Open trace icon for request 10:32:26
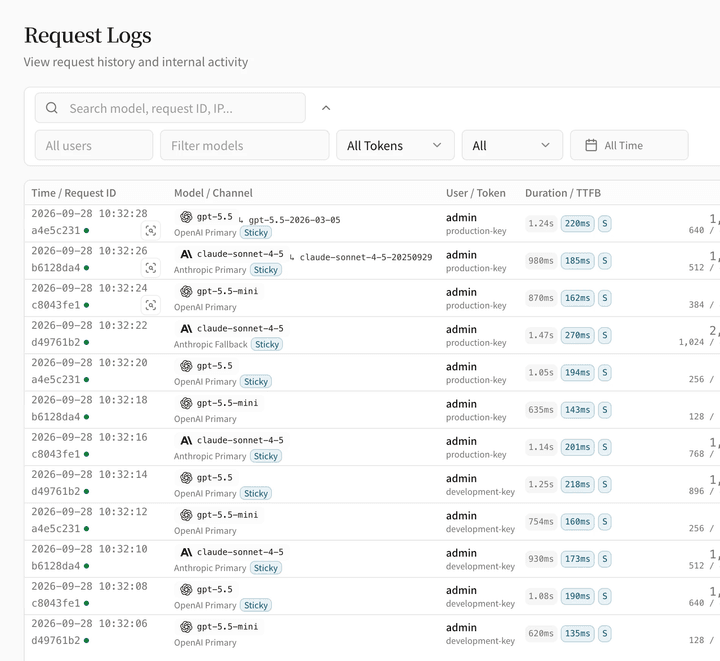 (x=151, y=268)
